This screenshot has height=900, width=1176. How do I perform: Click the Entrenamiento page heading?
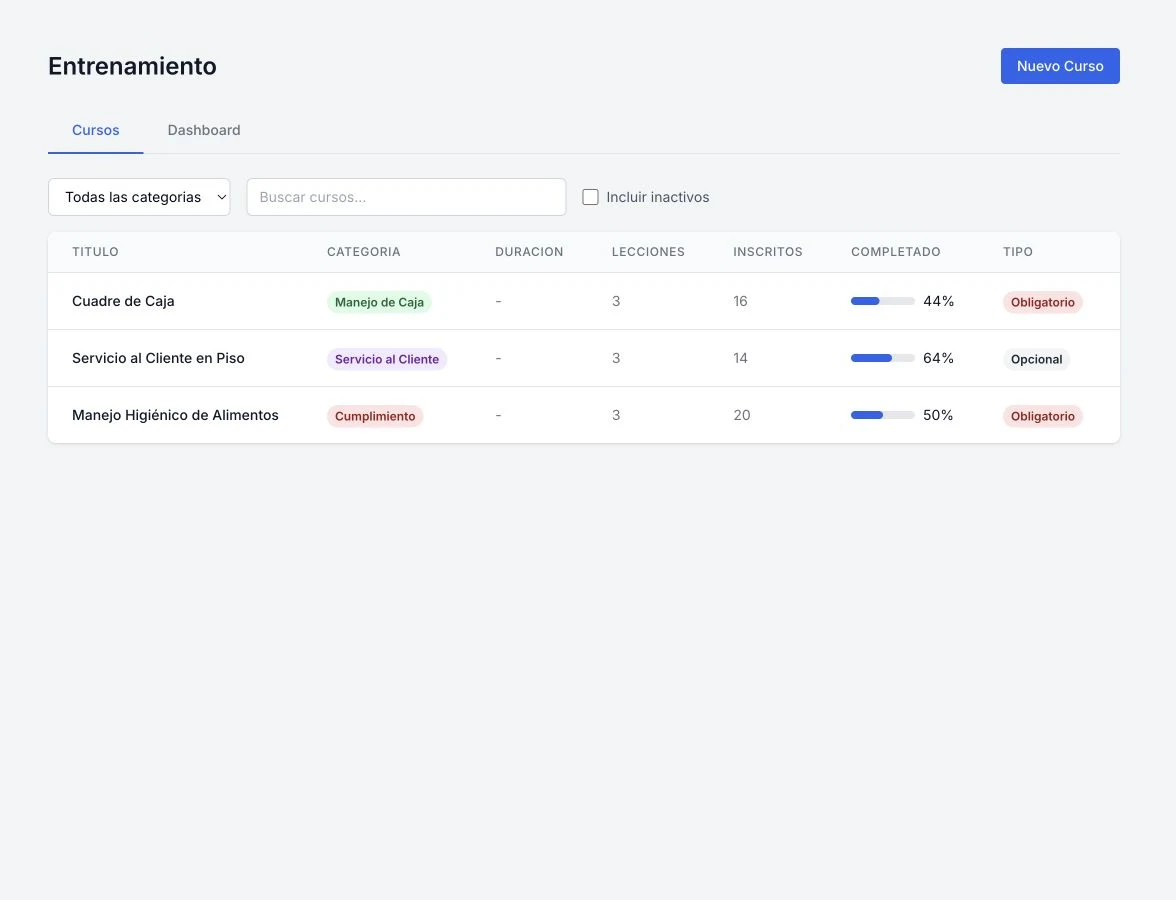point(132,66)
